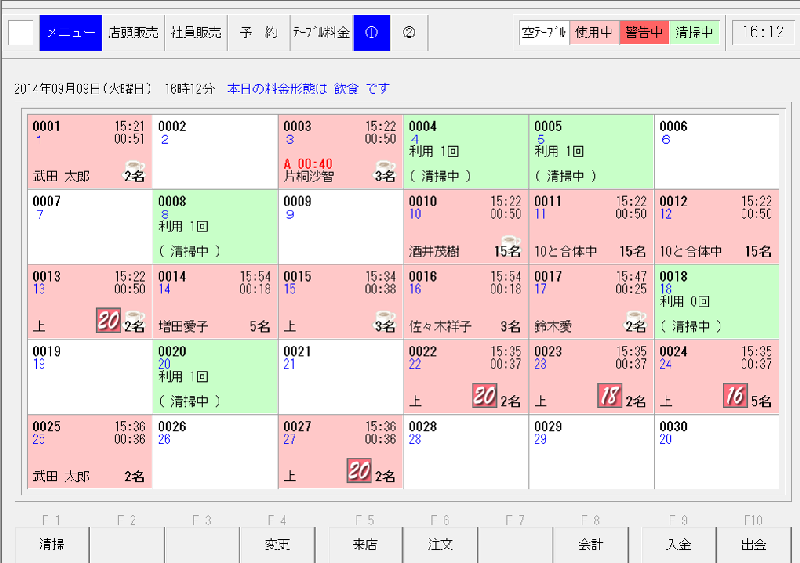Click the 来店 function button

coord(365,545)
